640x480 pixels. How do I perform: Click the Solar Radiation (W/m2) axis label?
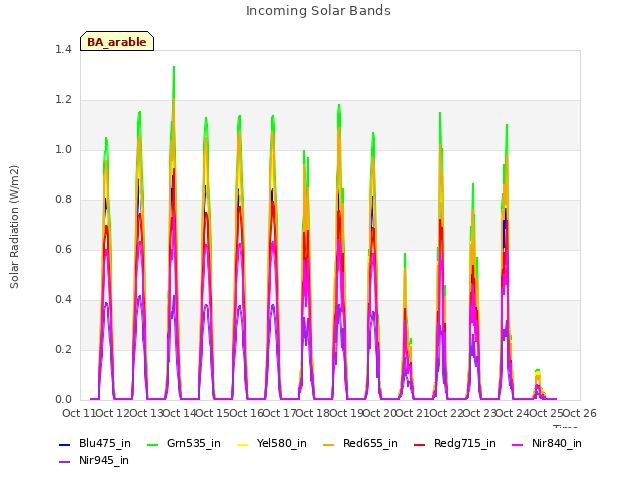pyautogui.click(x=14, y=227)
